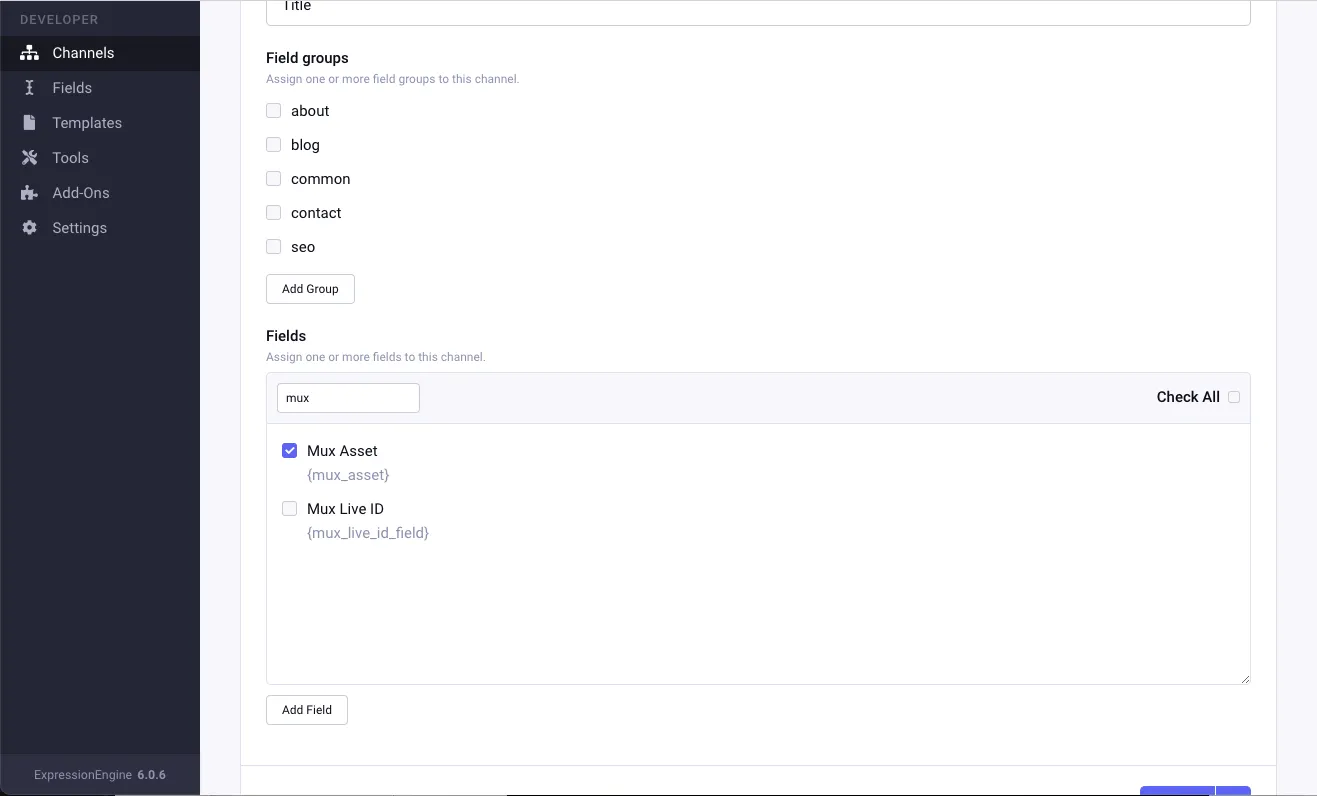Open Add-Ons in the sidebar
This screenshot has width=1317, height=796.
point(100,193)
